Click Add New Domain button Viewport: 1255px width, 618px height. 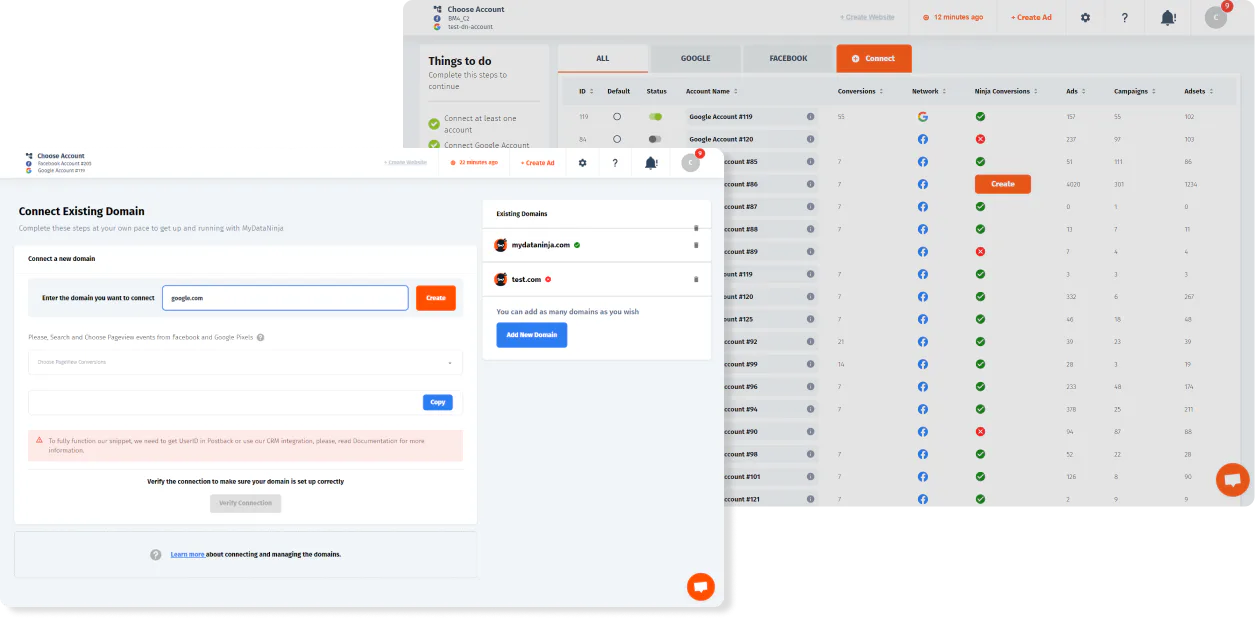pos(532,335)
